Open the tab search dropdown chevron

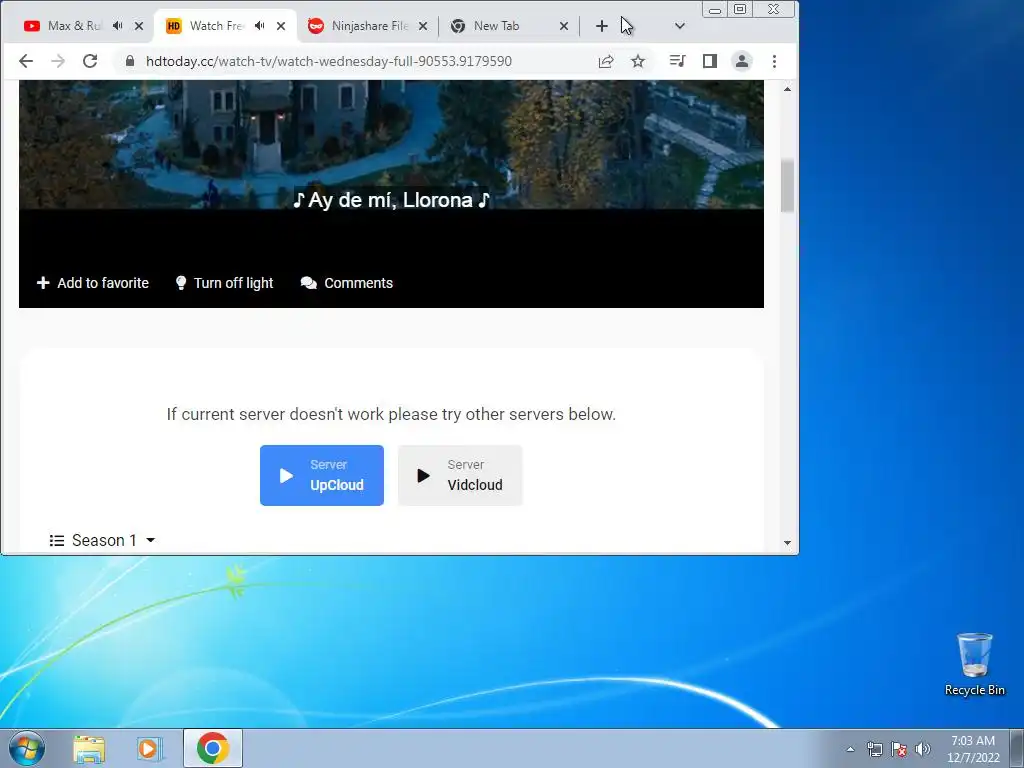(679, 26)
